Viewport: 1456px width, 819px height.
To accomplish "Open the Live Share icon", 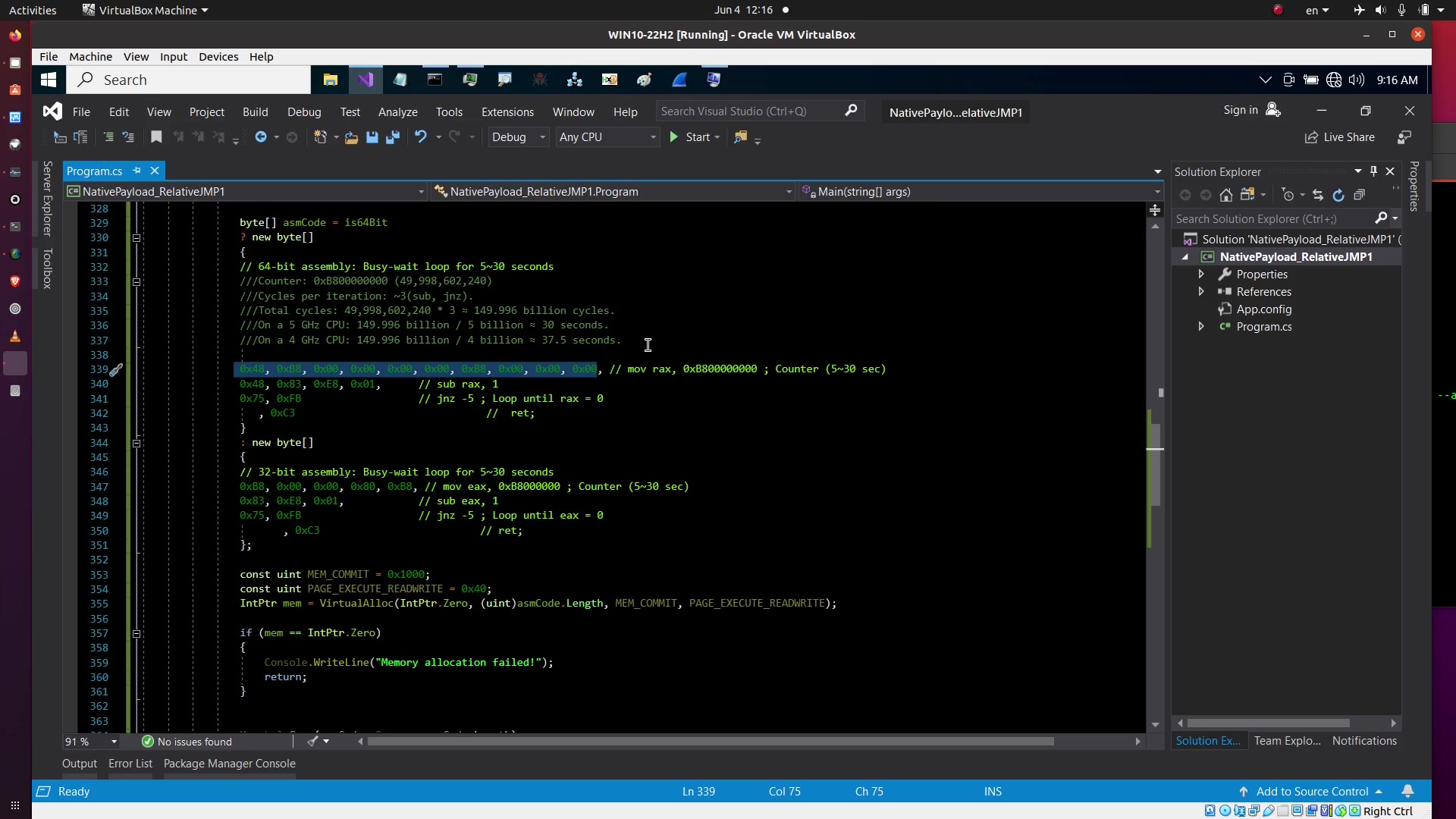I will (x=1311, y=137).
